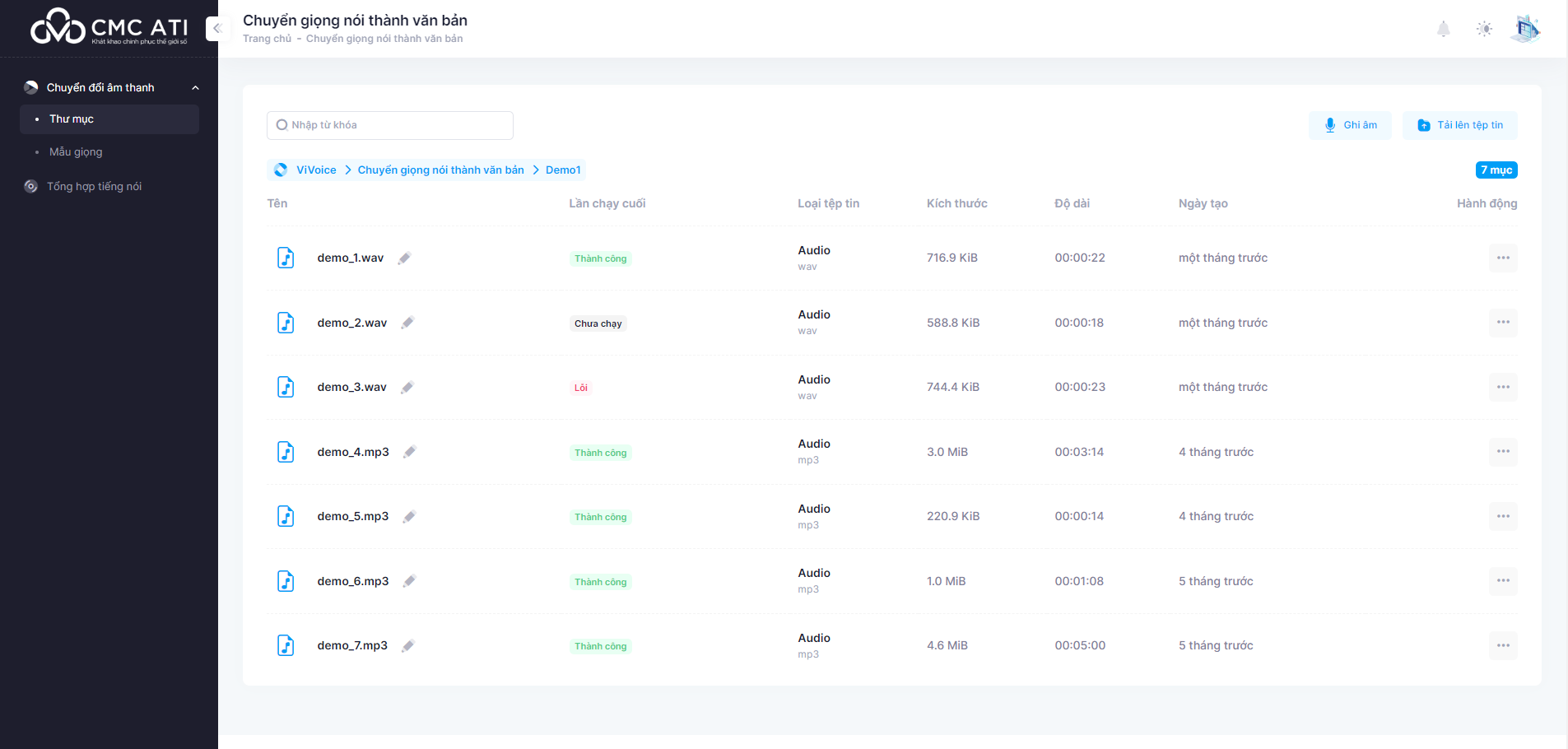The height and width of the screenshot is (749, 1568).
Task: Collapse the sidebar with arrow button
Action: point(216,29)
